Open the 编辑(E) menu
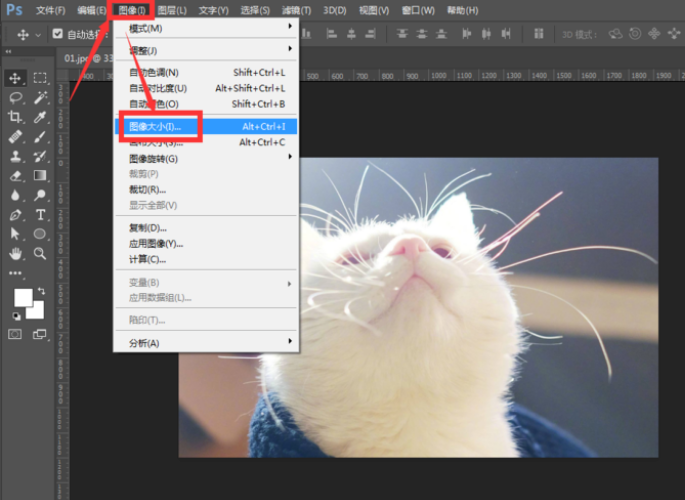 91,10
